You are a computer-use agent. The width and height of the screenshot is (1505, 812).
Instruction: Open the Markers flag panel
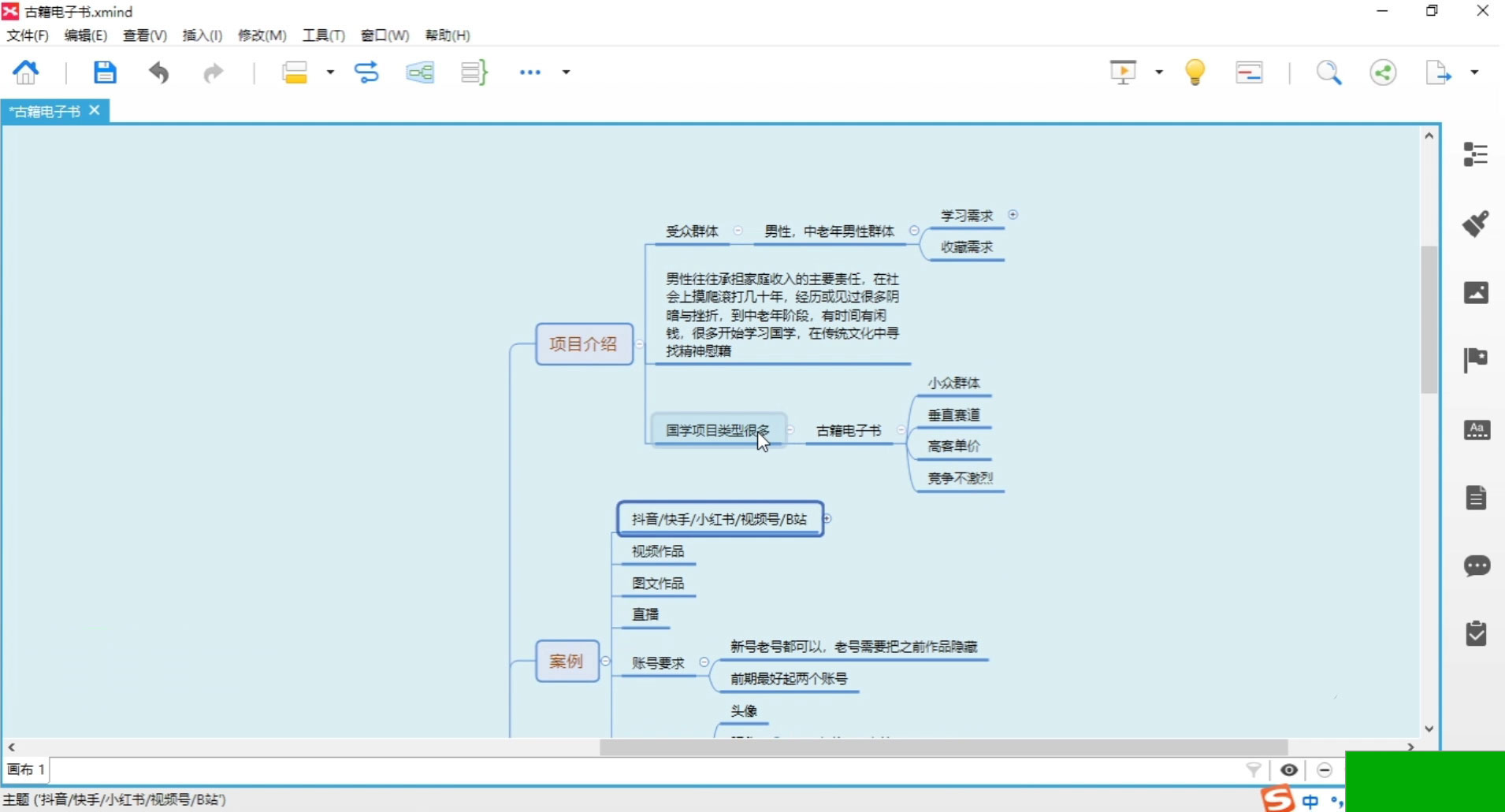pyautogui.click(x=1476, y=360)
